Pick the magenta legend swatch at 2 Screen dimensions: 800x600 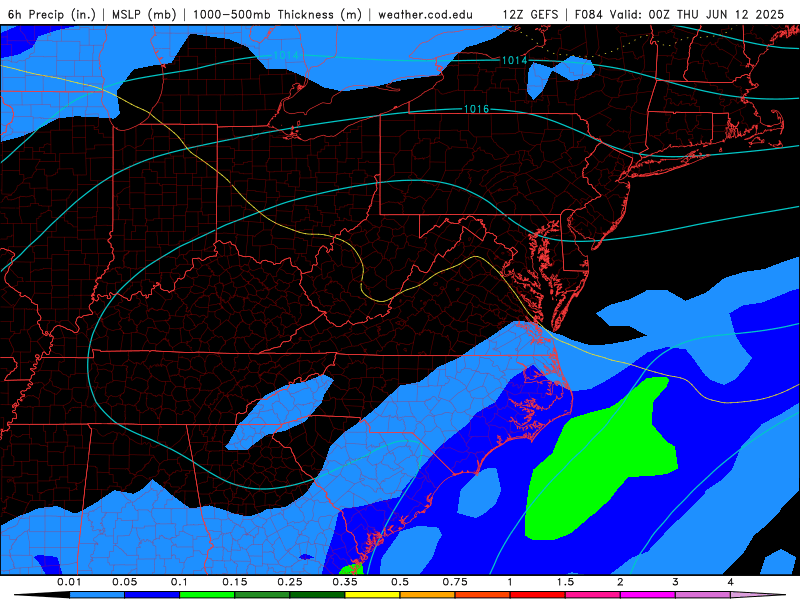pos(648,595)
